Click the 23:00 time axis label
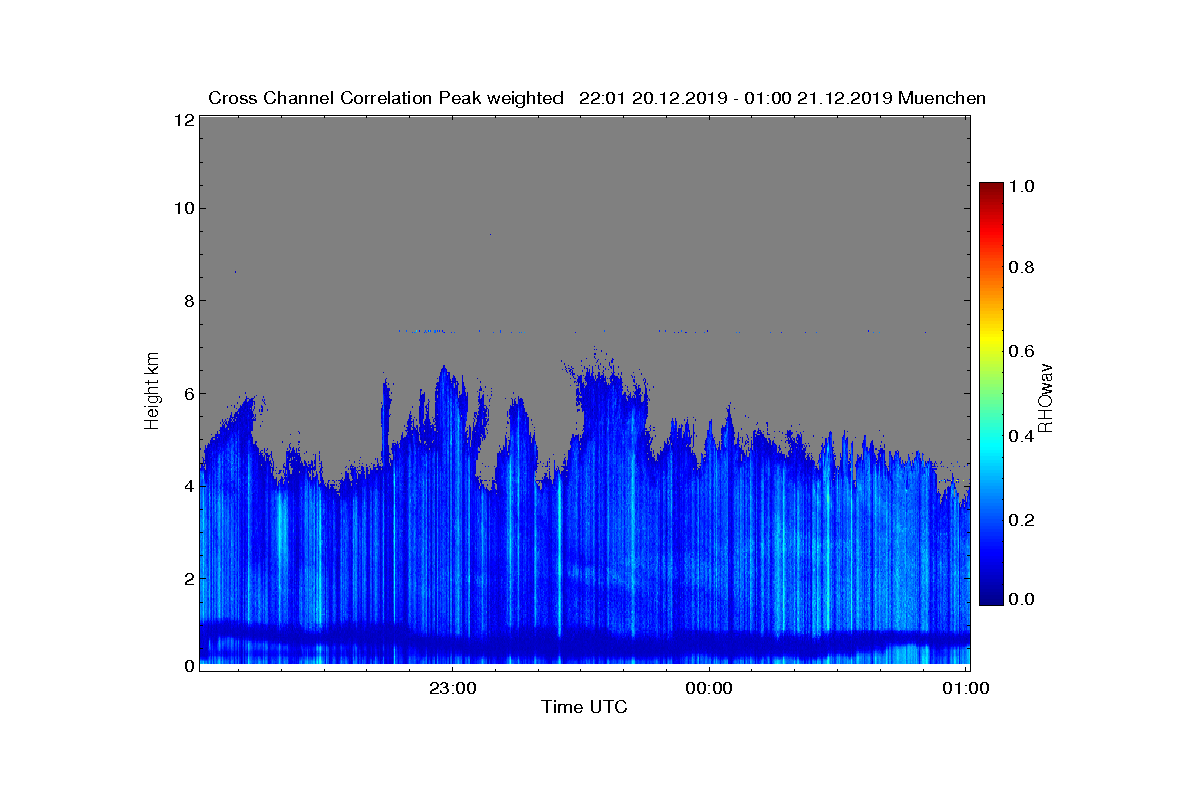This screenshot has width=1200, height=800. 453,687
